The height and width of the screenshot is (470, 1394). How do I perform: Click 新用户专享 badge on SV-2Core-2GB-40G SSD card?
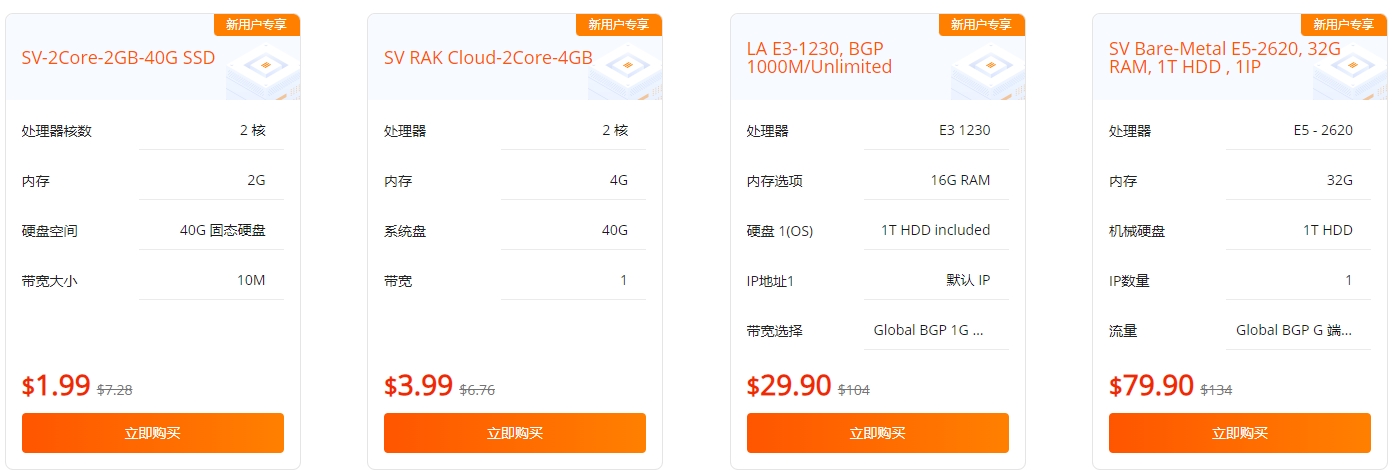257,25
